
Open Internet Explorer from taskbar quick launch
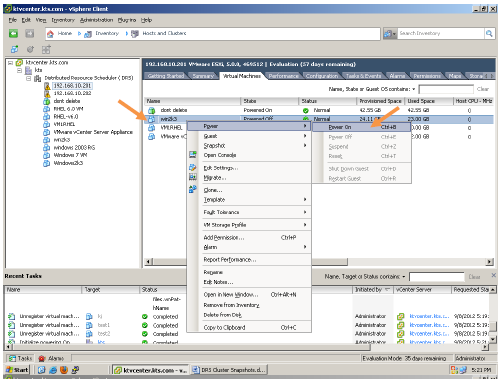pos(53,370)
